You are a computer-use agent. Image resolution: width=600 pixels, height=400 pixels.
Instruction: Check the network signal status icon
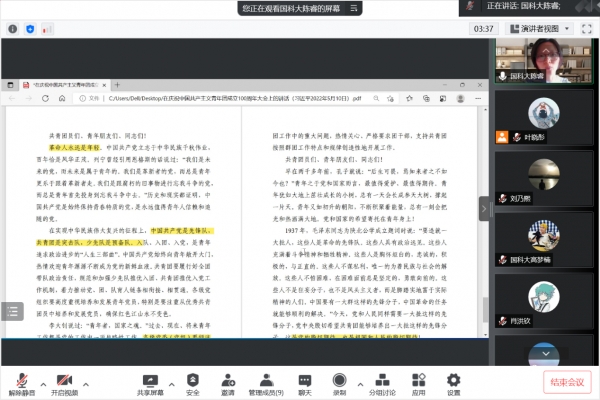tap(47, 29)
